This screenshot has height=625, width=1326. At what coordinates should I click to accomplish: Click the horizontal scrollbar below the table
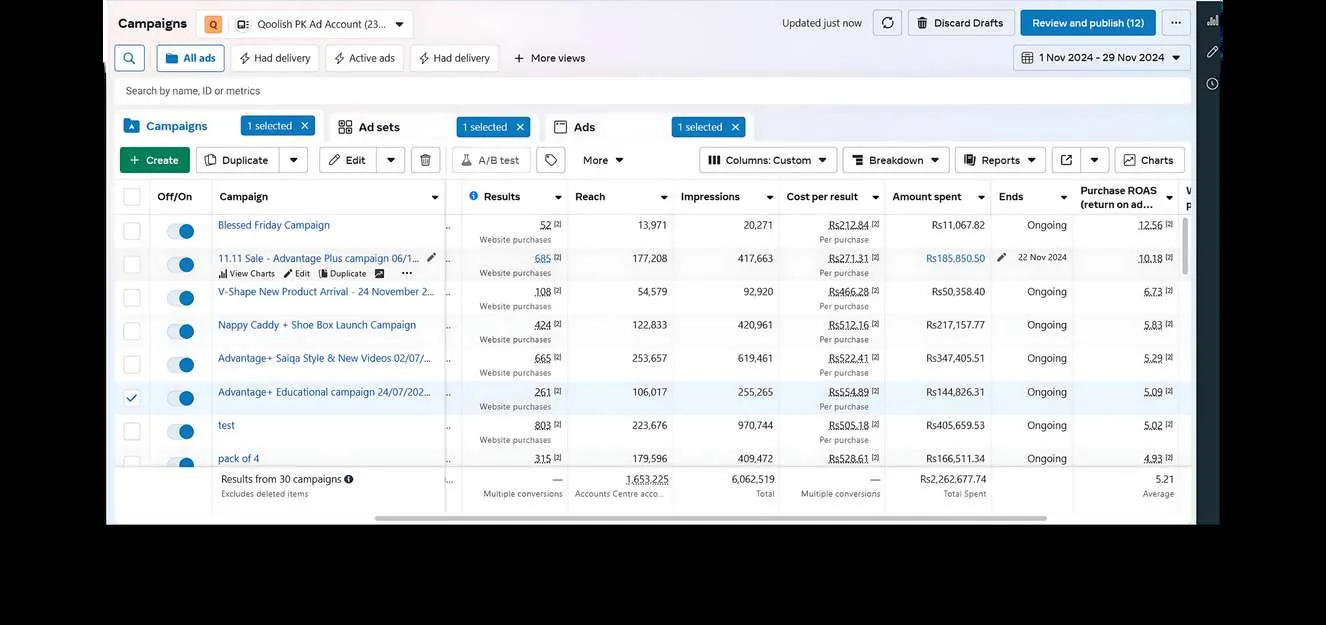[711, 518]
